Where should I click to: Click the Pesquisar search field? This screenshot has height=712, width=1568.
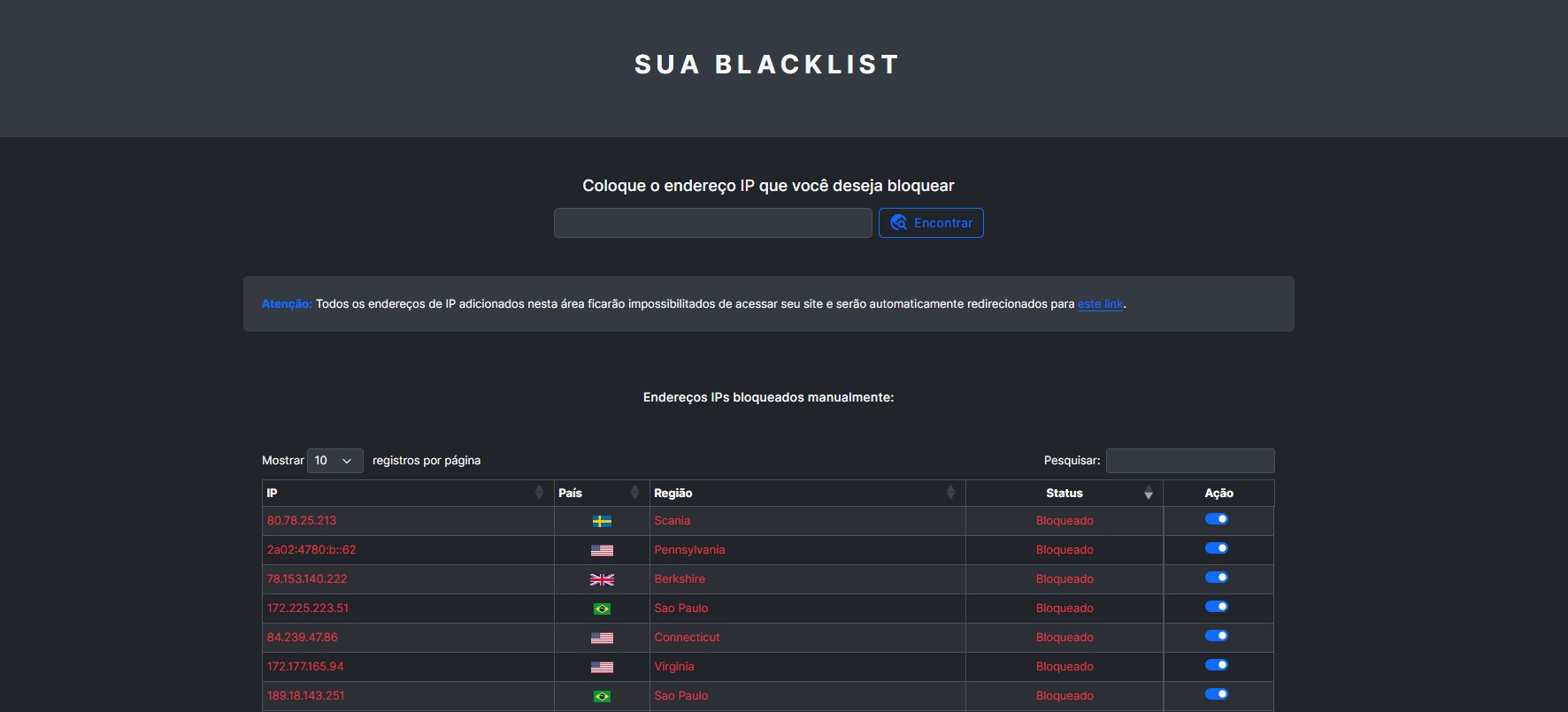tap(1189, 461)
